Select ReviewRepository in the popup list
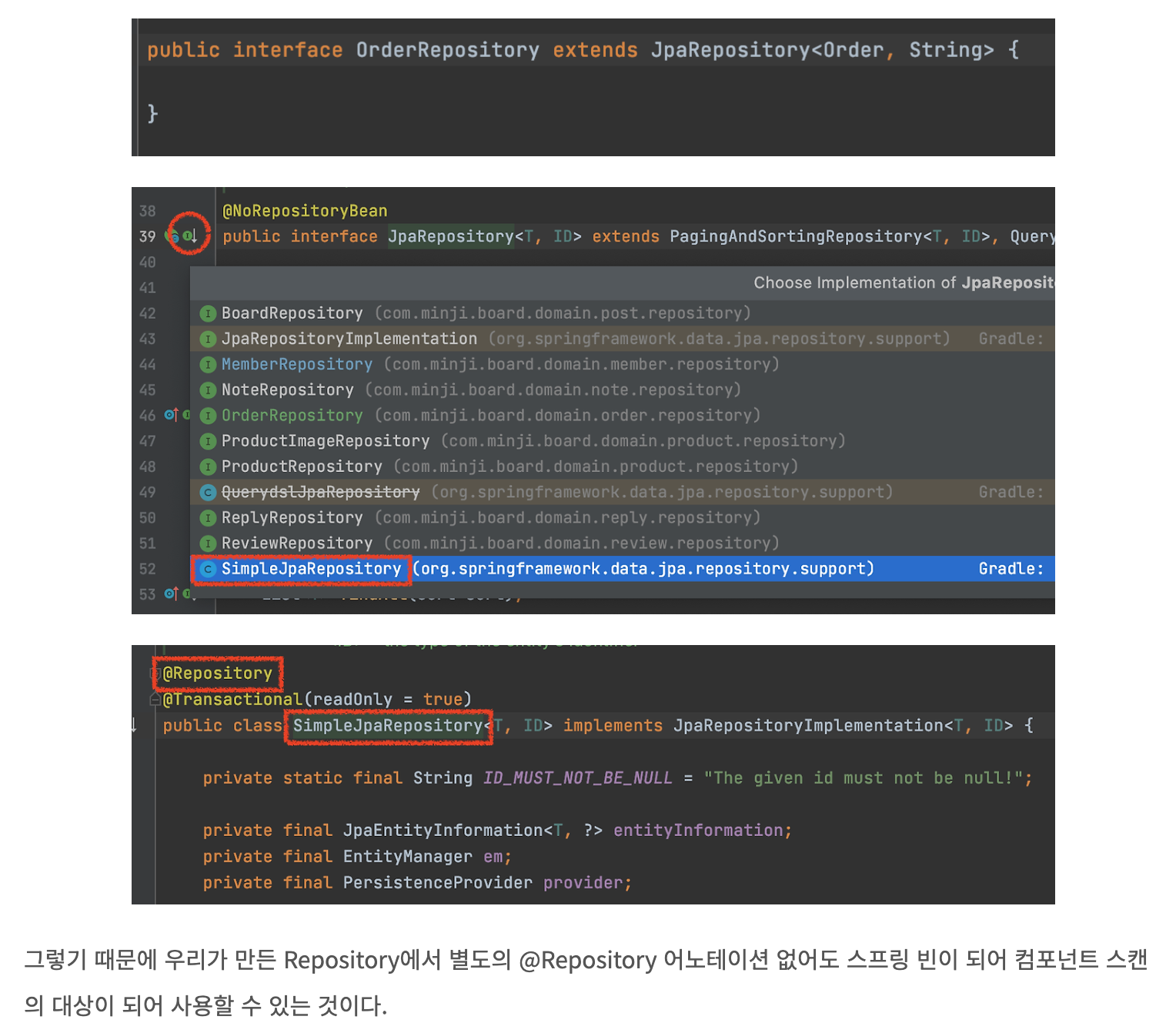 pyautogui.click(x=297, y=543)
